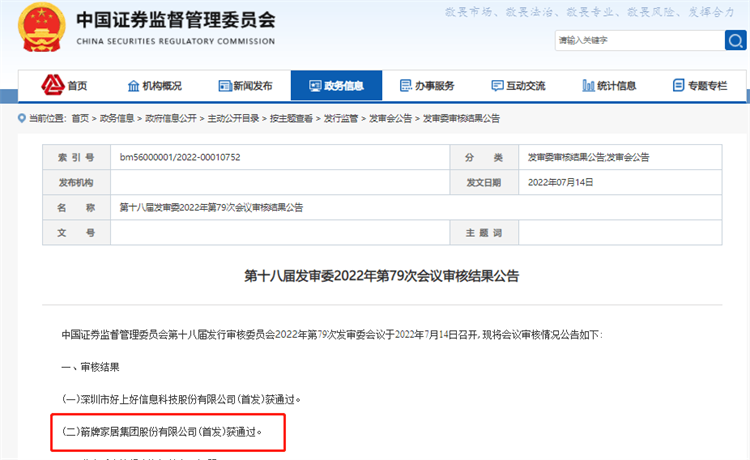Viewport: 750px width, 460px height.
Task: Click the 主题词 label cell
Action: 484,233
